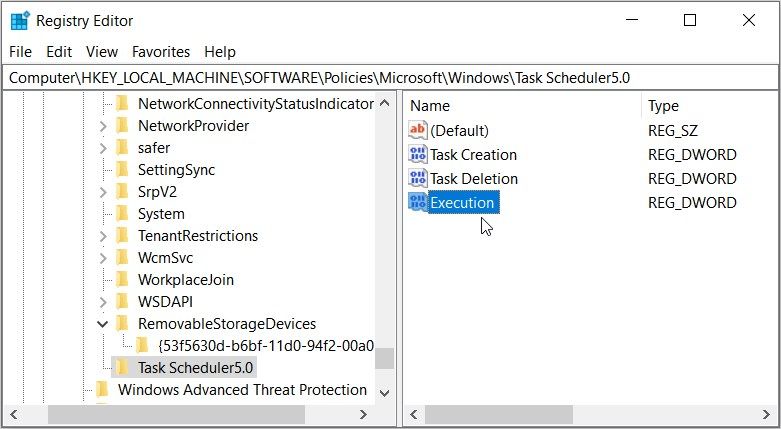The width and height of the screenshot is (781, 429).
Task: Click the Registry Editor app icon in title bar
Action: (19, 20)
